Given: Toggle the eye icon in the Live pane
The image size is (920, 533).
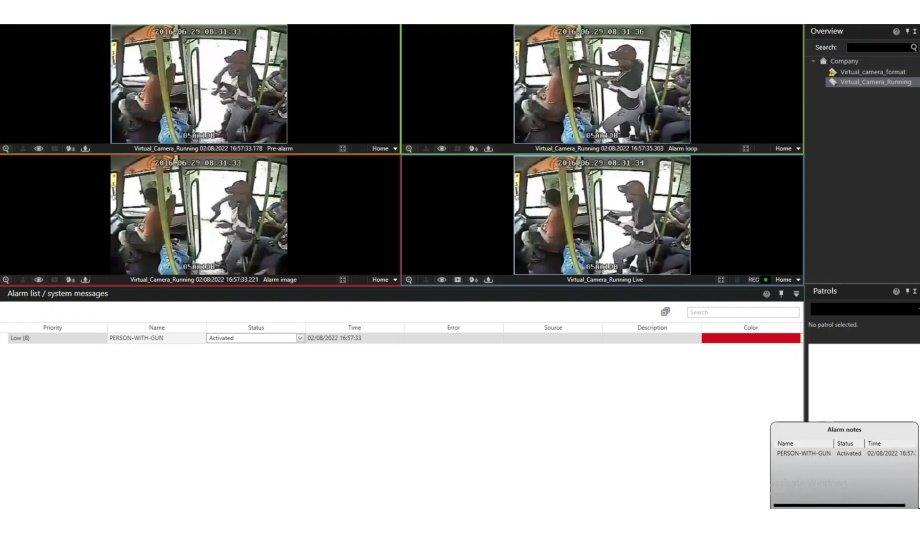Looking at the screenshot, I should (x=442, y=280).
